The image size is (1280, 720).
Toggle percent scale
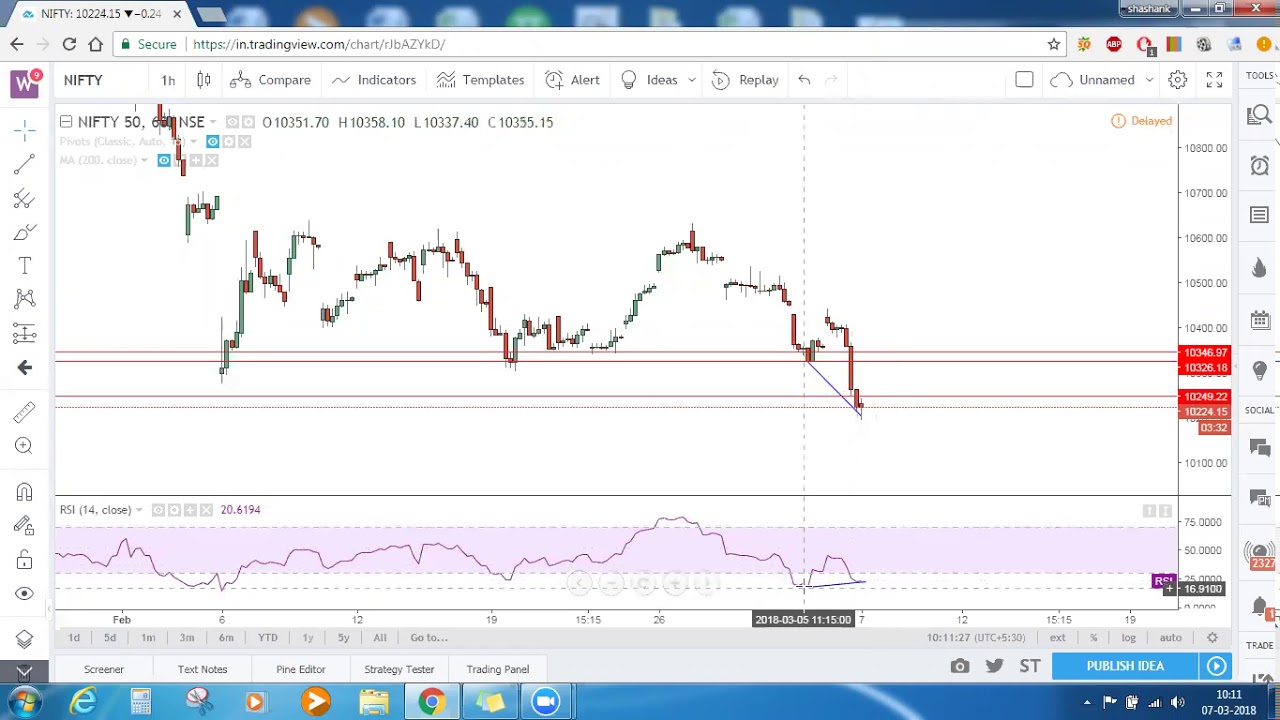tap(1094, 638)
